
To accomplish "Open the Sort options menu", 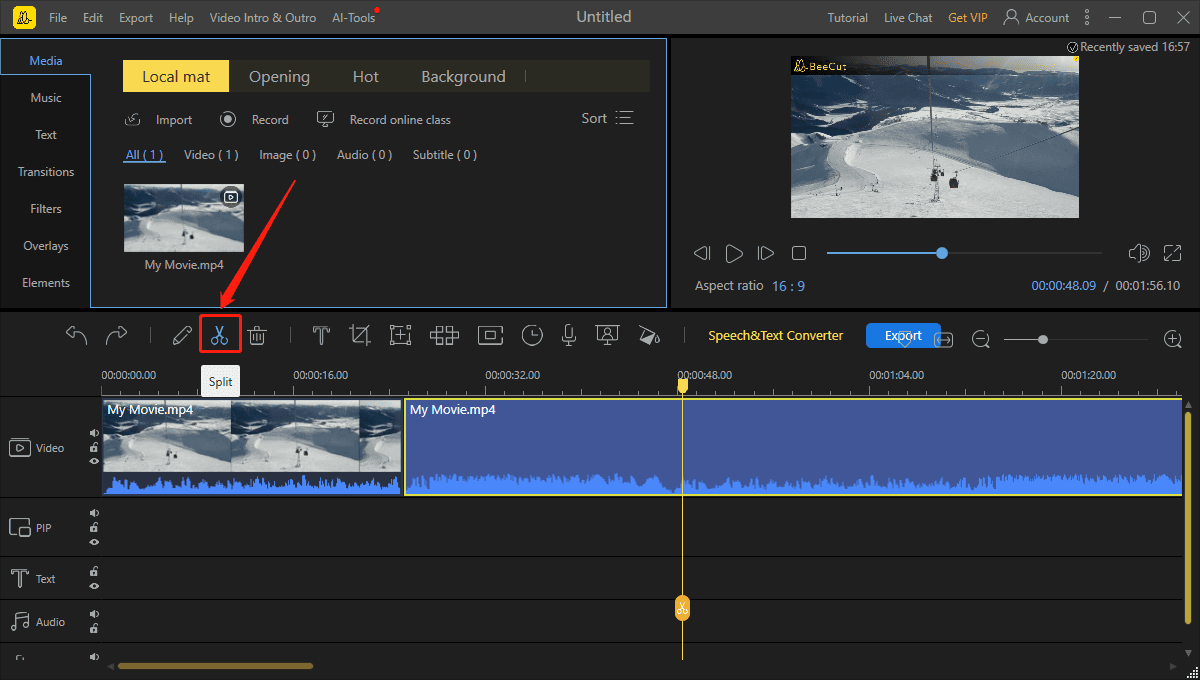I will 608,118.
